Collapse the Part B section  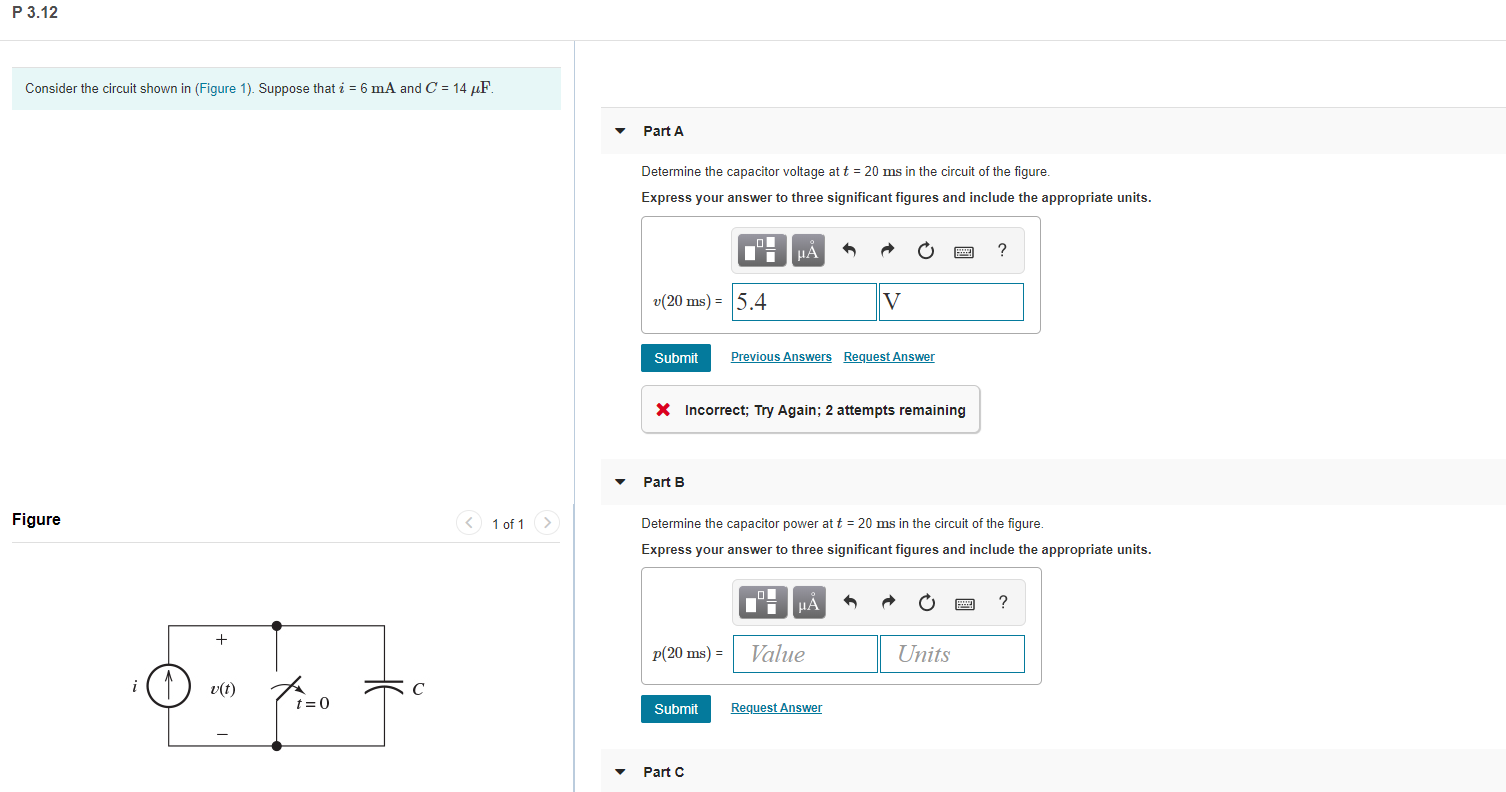[x=619, y=482]
